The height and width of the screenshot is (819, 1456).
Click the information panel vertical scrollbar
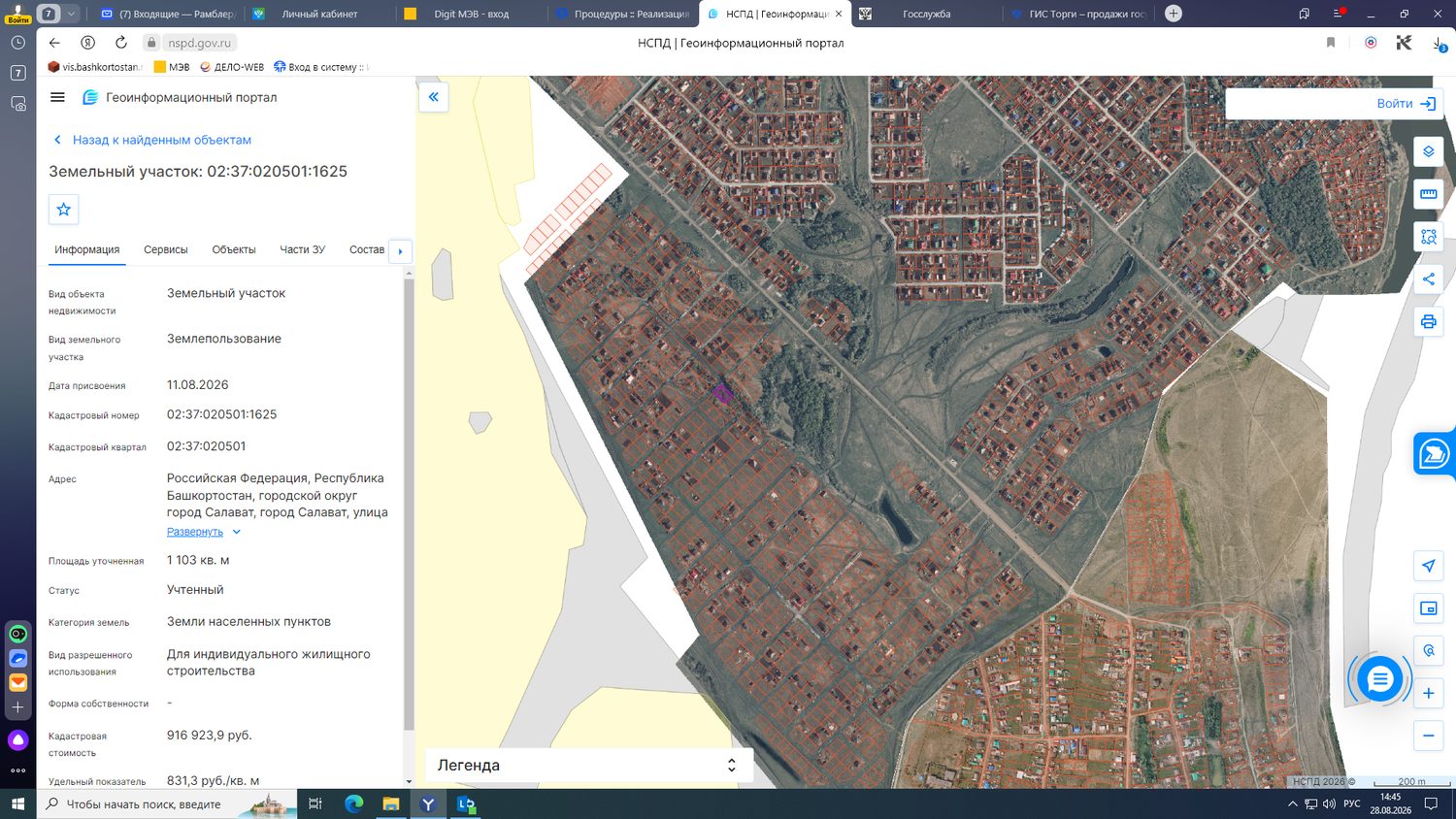pyautogui.click(x=409, y=505)
